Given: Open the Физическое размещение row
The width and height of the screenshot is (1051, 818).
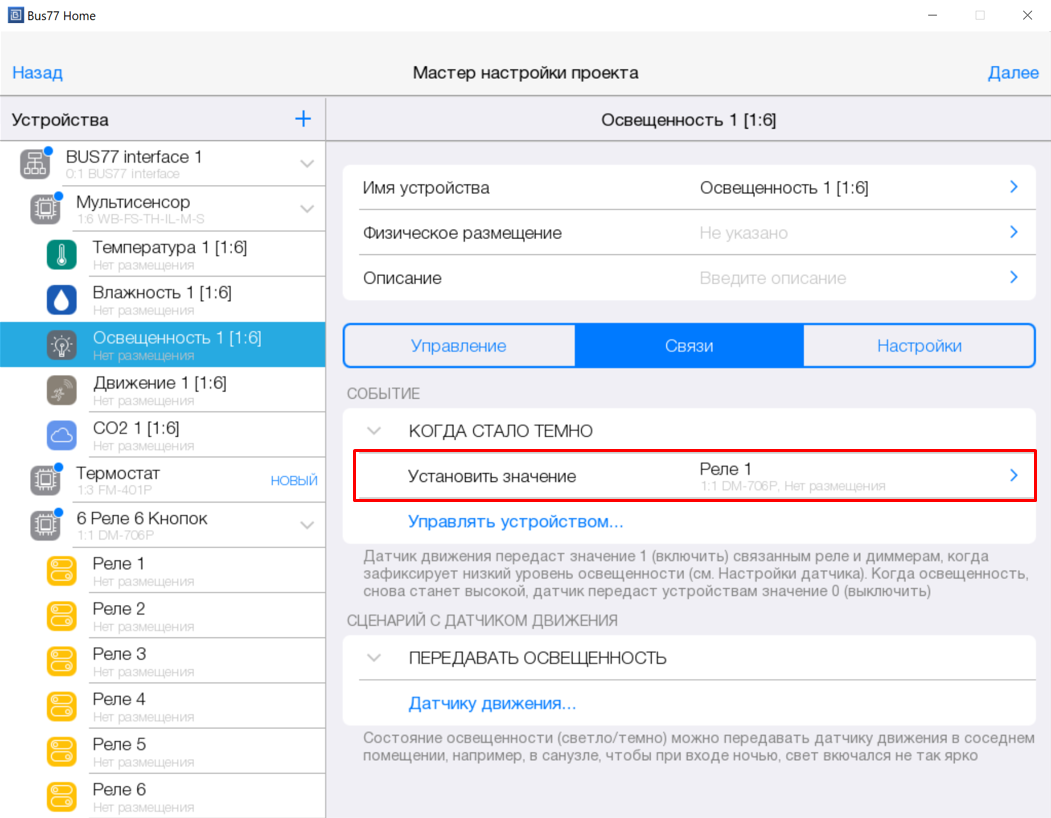Looking at the screenshot, I should [x=689, y=233].
